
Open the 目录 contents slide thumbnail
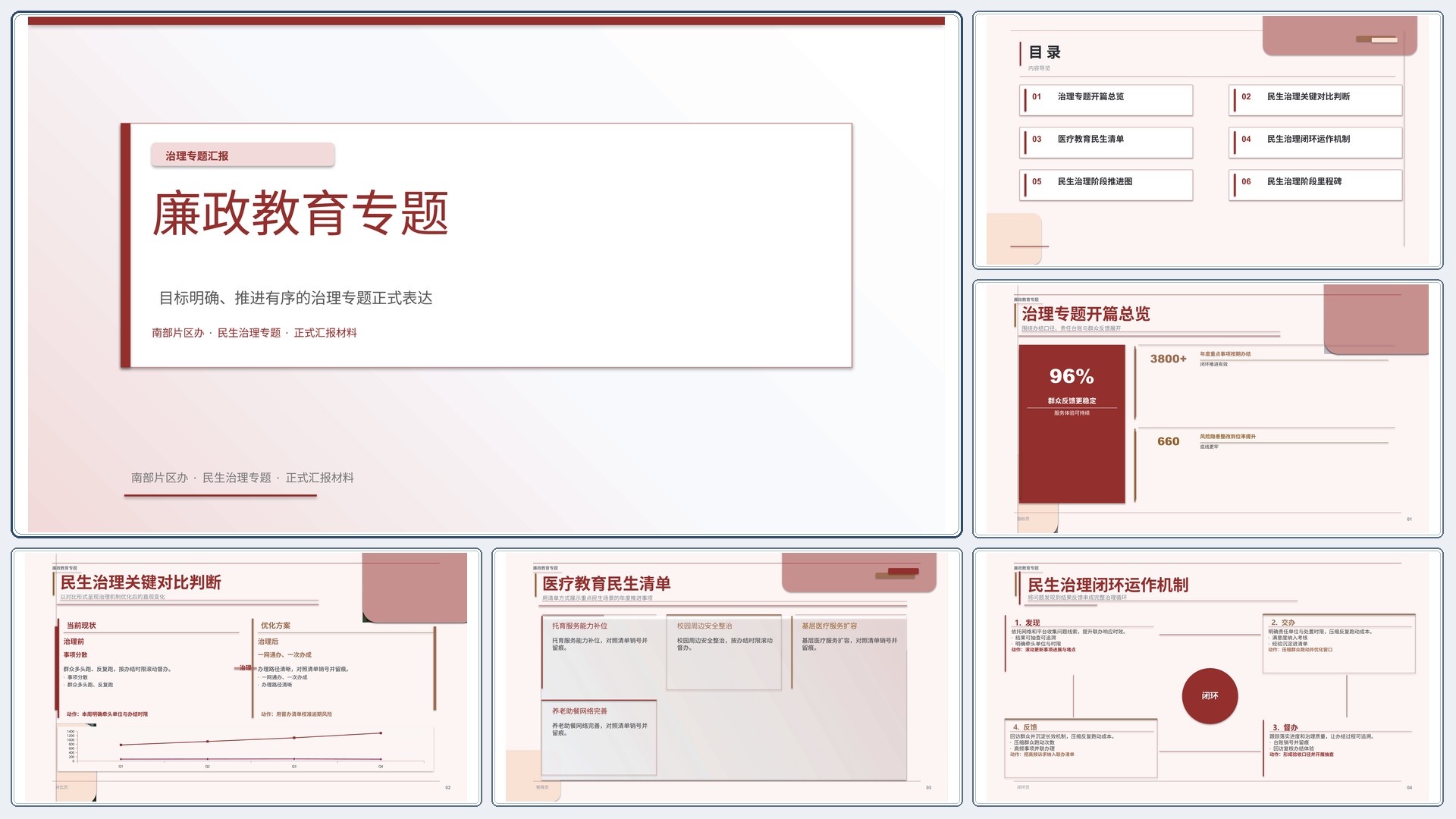1207,140
